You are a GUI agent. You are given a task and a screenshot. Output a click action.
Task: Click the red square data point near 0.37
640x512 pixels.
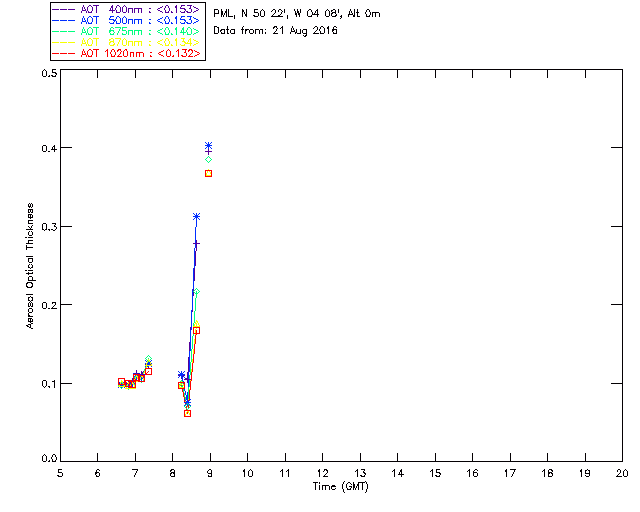tap(209, 174)
